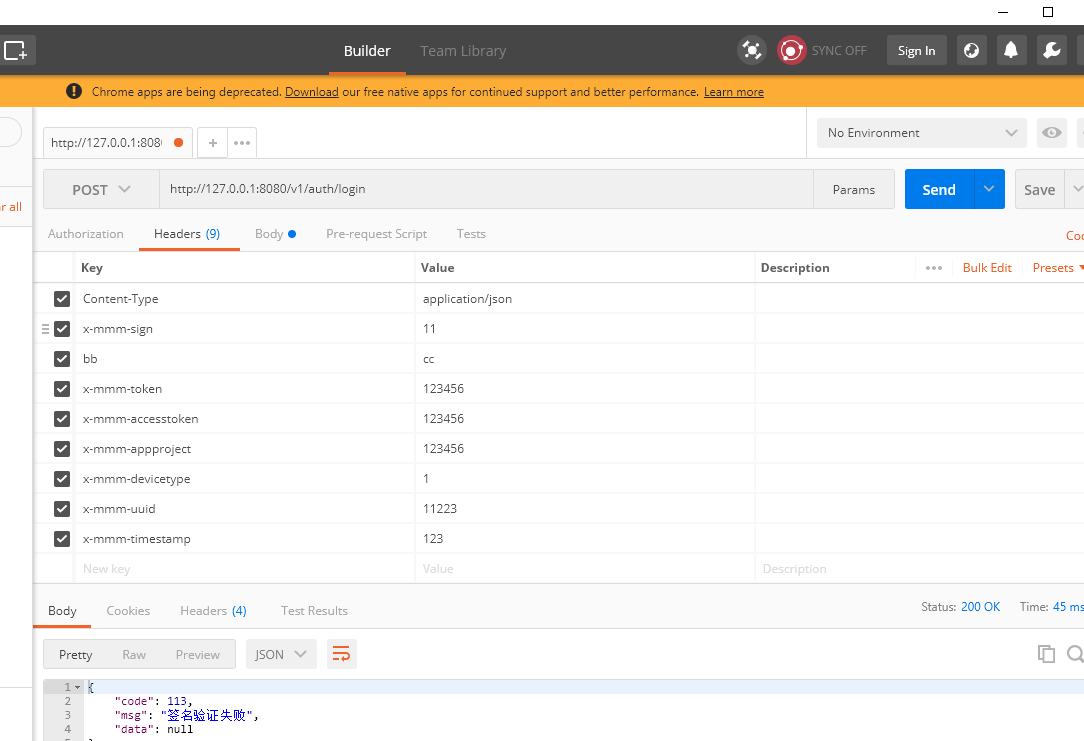Toggle environment quick look eye icon

(x=1052, y=133)
